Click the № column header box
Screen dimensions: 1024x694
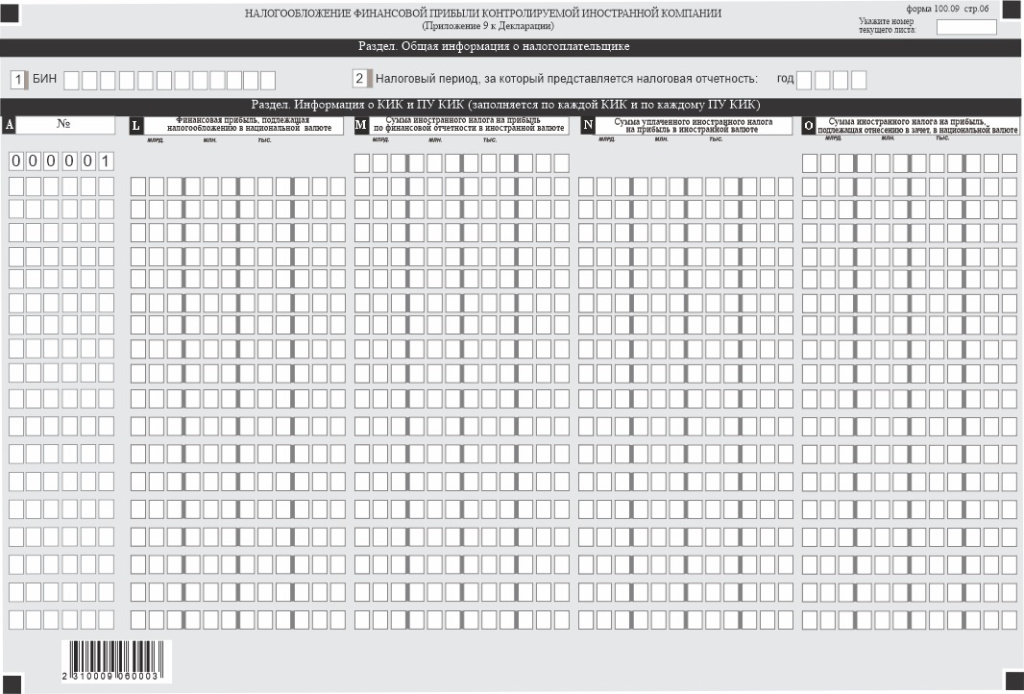66,125
